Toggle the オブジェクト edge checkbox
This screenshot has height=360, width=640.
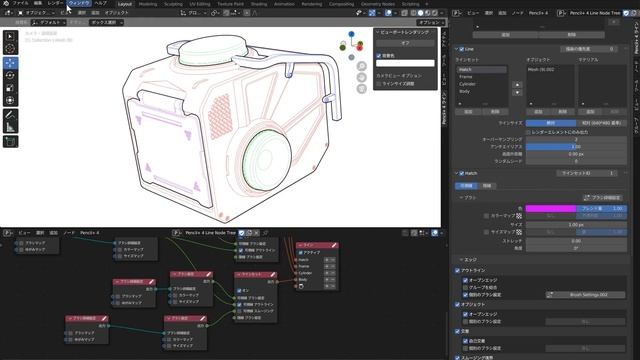pyautogui.click(x=457, y=304)
